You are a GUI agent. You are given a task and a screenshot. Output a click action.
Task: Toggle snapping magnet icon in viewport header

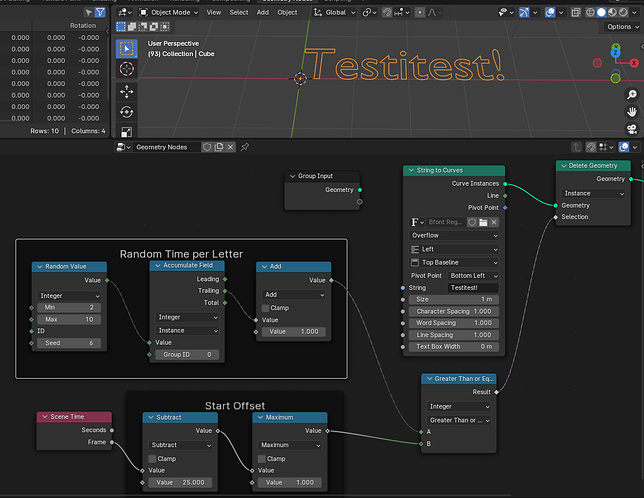tap(387, 13)
